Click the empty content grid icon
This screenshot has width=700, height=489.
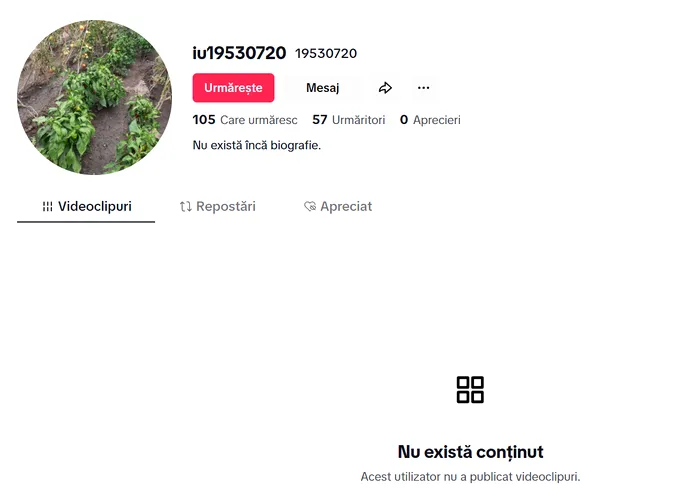[470, 389]
